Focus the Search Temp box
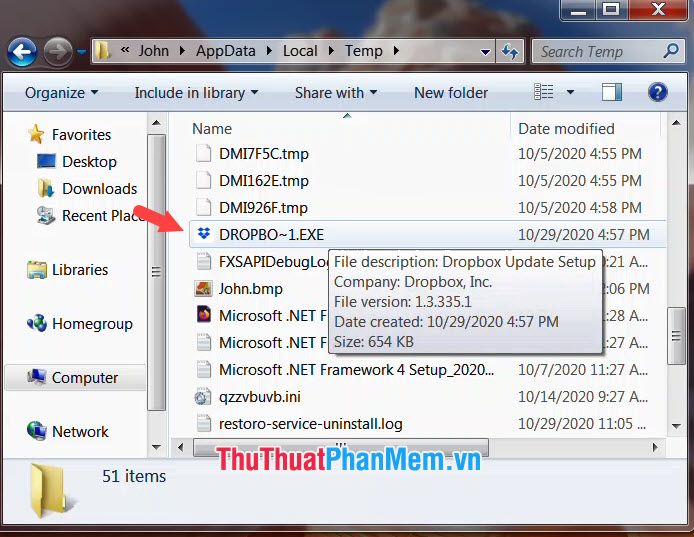 (x=608, y=51)
